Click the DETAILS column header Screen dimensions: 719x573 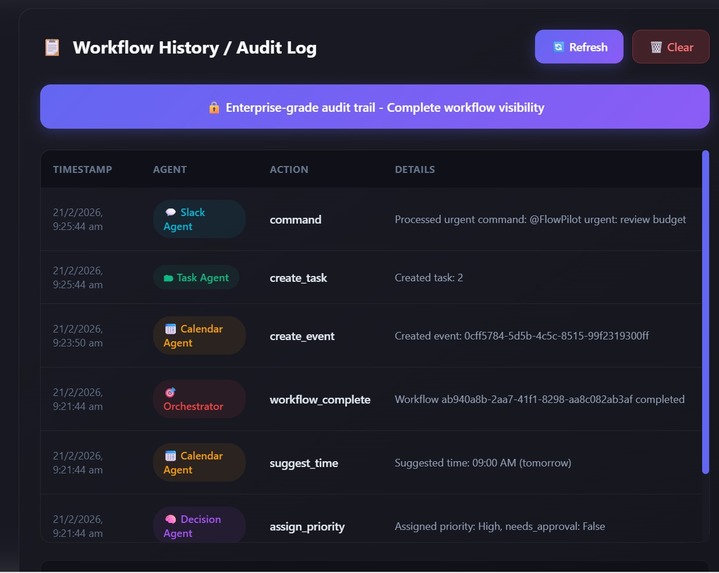pyautogui.click(x=415, y=170)
